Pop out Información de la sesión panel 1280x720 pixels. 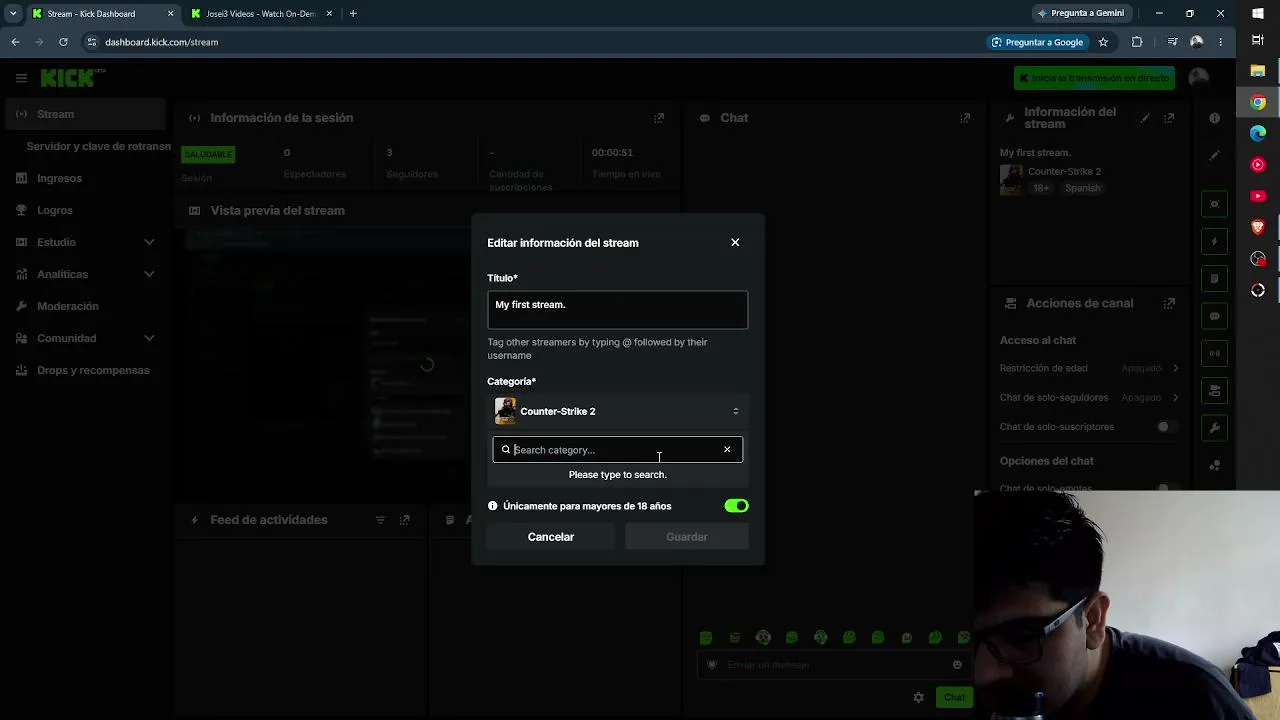[x=659, y=118]
